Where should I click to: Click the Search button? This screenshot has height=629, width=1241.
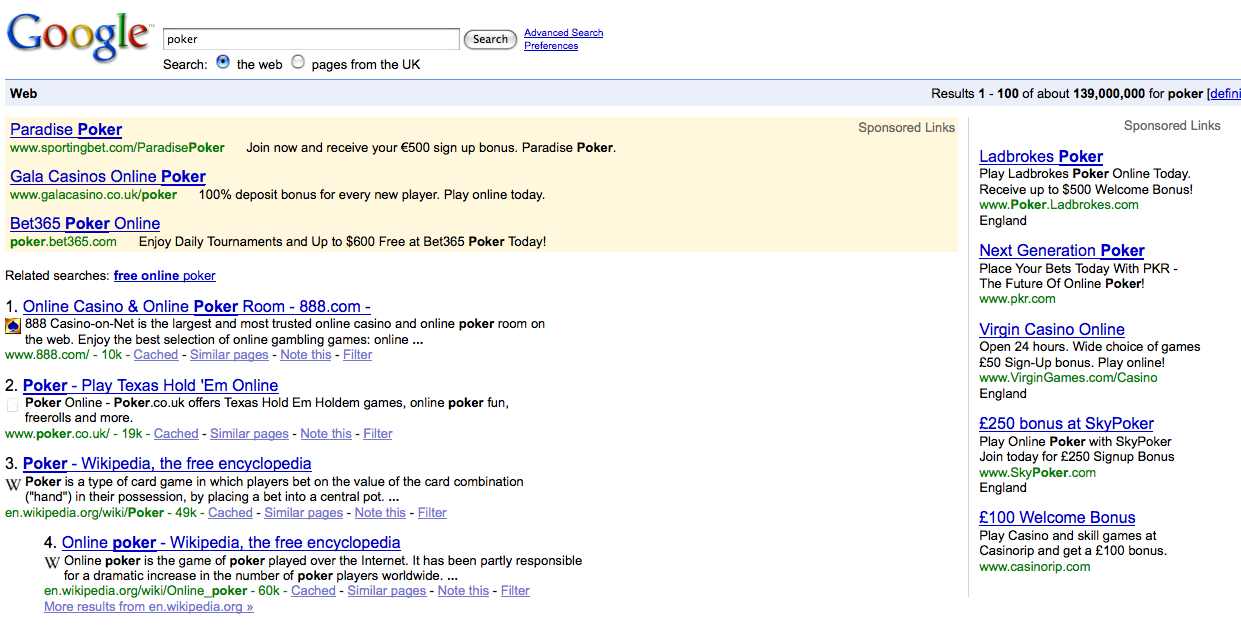490,39
